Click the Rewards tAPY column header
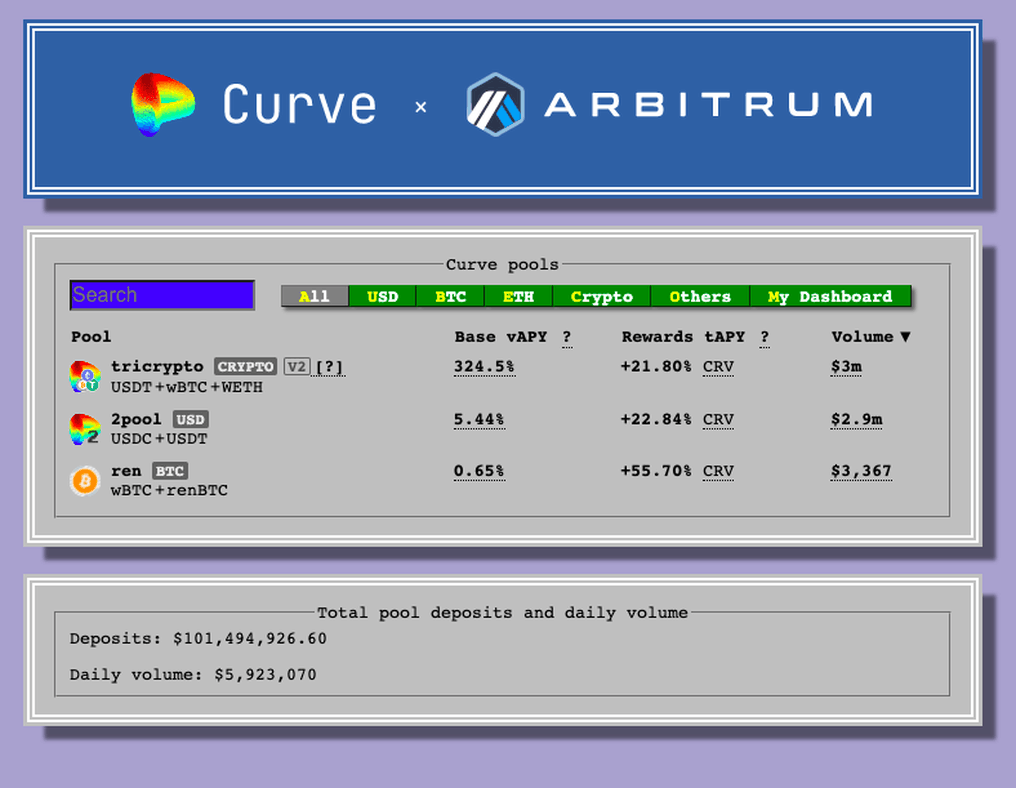 pyautogui.click(x=683, y=336)
